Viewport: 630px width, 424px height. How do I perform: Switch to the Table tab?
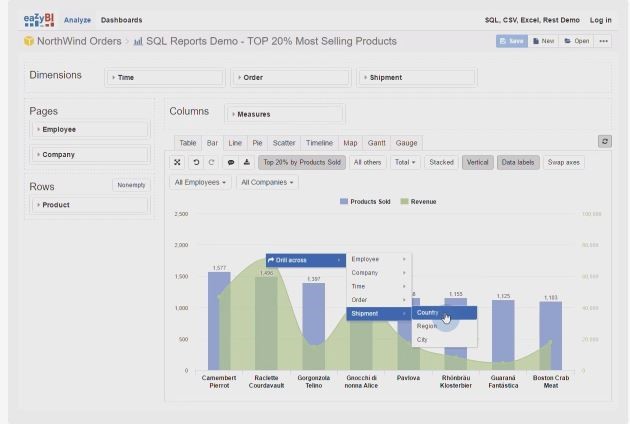pyautogui.click(x=188, y=143)
